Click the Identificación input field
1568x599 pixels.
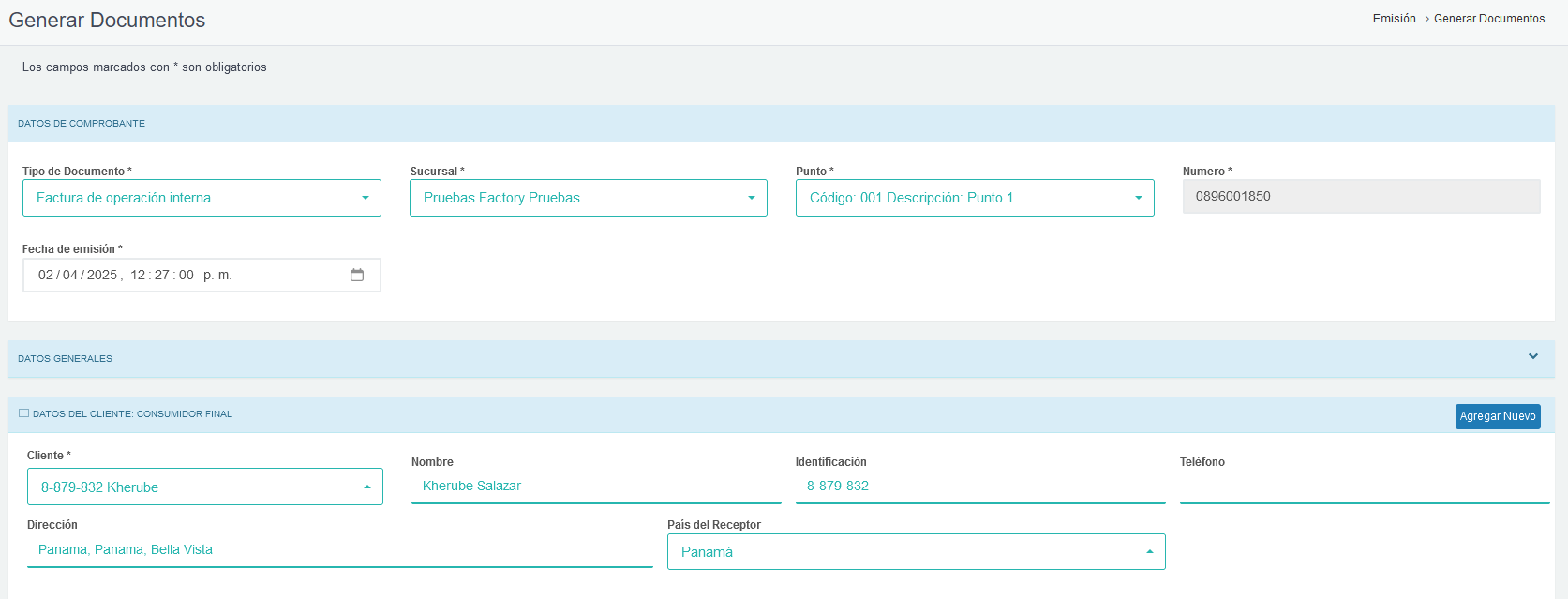click(979, 487)
